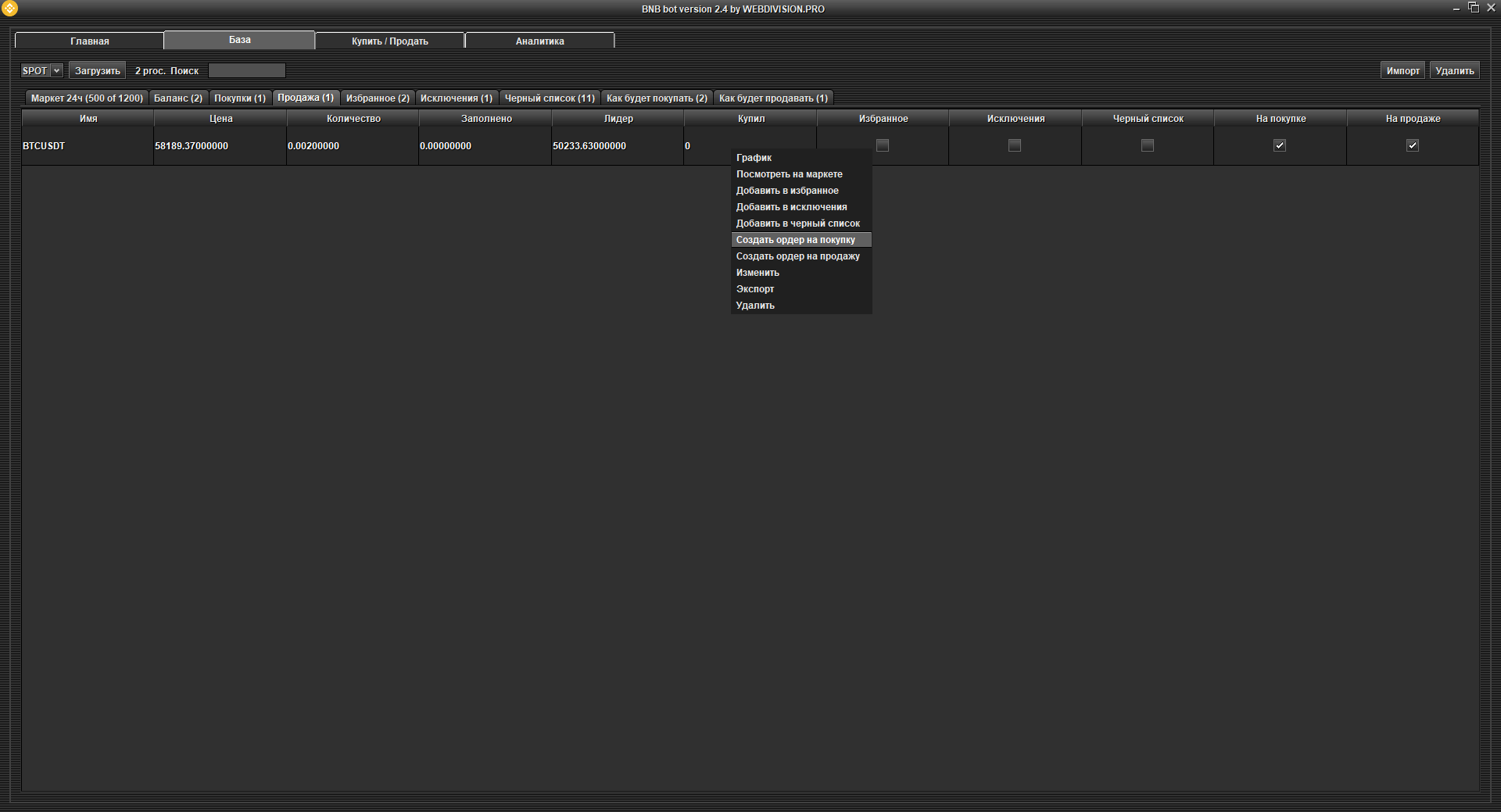Switch to the Аналитика tab

[x=539, y=41]
